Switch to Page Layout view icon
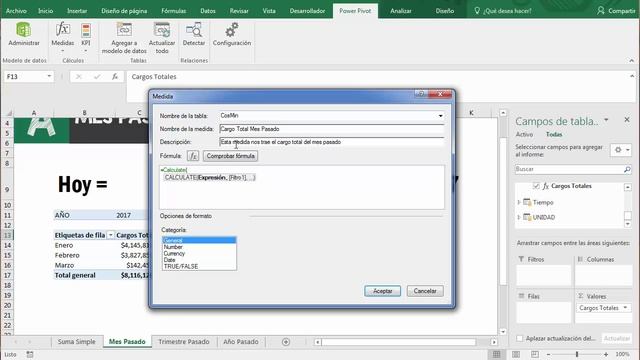Image resolution: width=640 pixels, height=360 pixels. [516, 354]
